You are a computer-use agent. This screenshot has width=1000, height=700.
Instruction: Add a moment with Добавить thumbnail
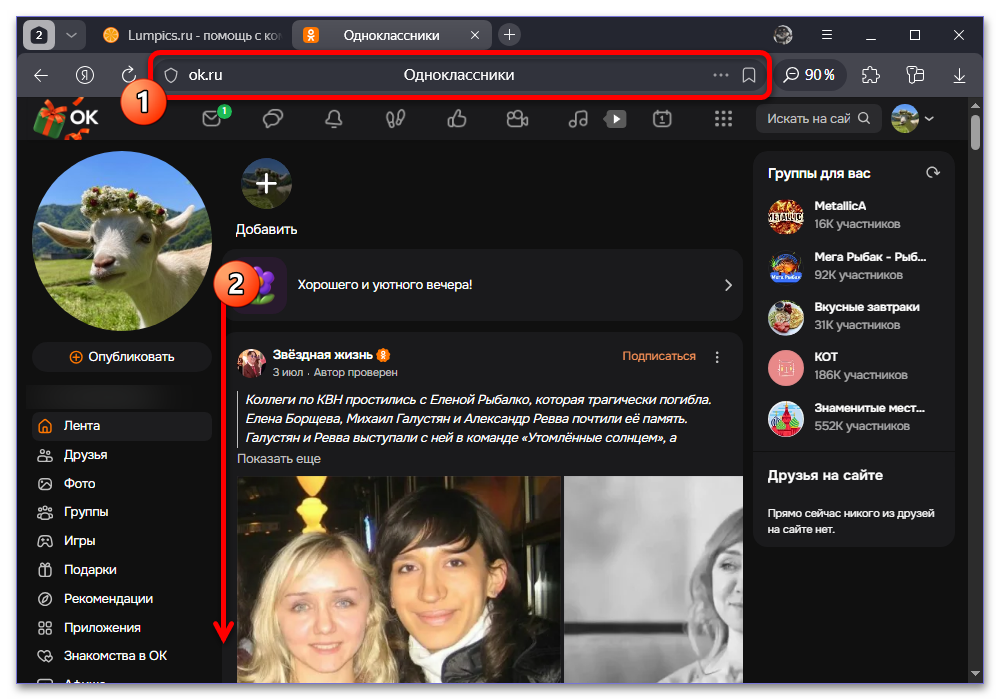267,184
